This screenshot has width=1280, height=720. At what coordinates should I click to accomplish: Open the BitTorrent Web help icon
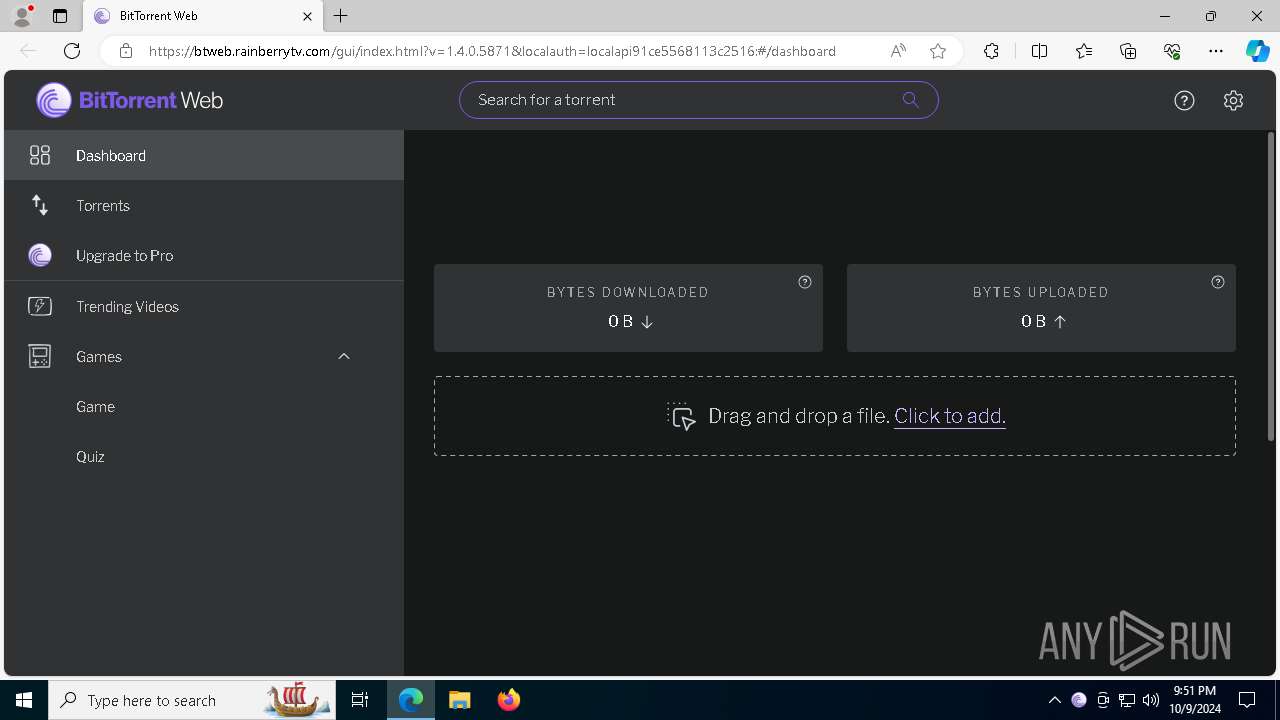point(1184,100)
